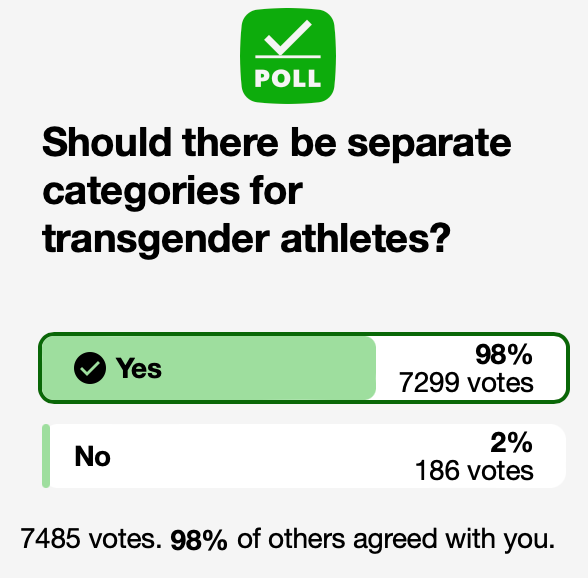Click the thin green No result bar
The height and width of the screenshot is (578, 588).
tap(46, 456)
